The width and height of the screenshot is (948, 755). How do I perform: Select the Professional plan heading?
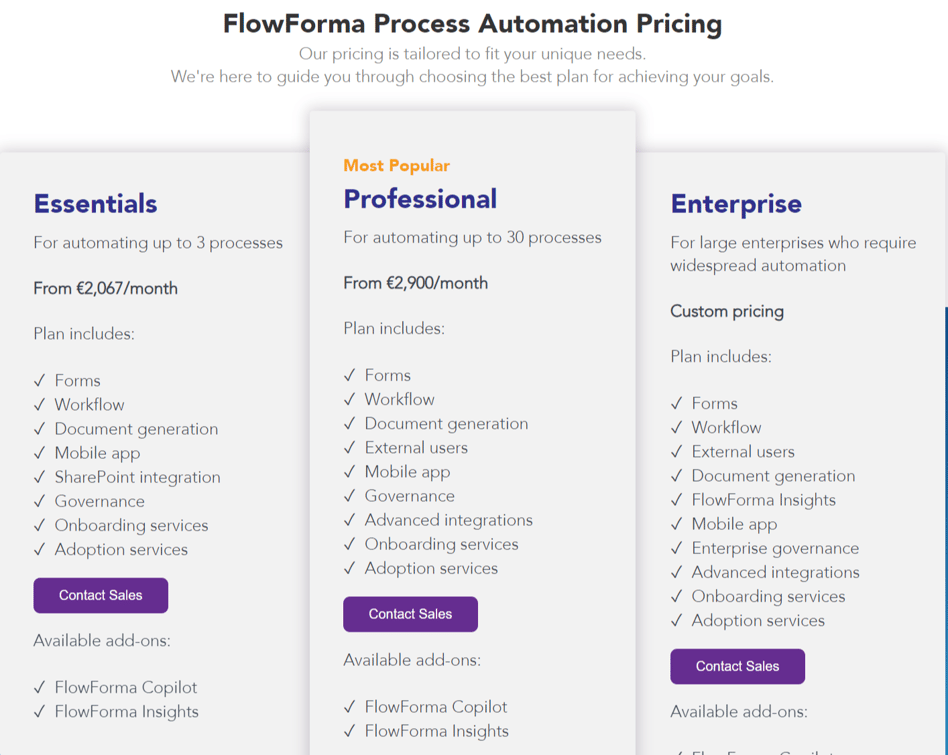420,199
